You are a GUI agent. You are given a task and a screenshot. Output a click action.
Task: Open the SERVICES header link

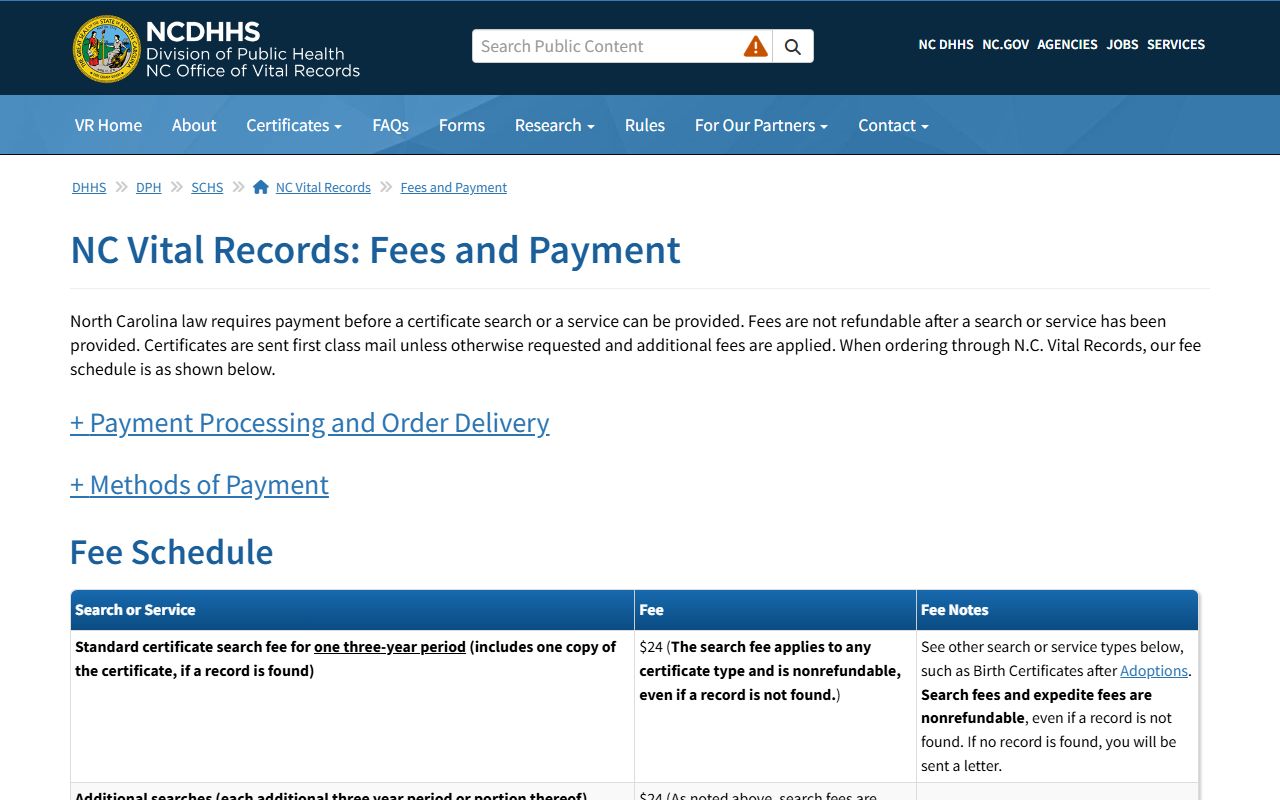pyautogui.click(x=1176, y=44)
